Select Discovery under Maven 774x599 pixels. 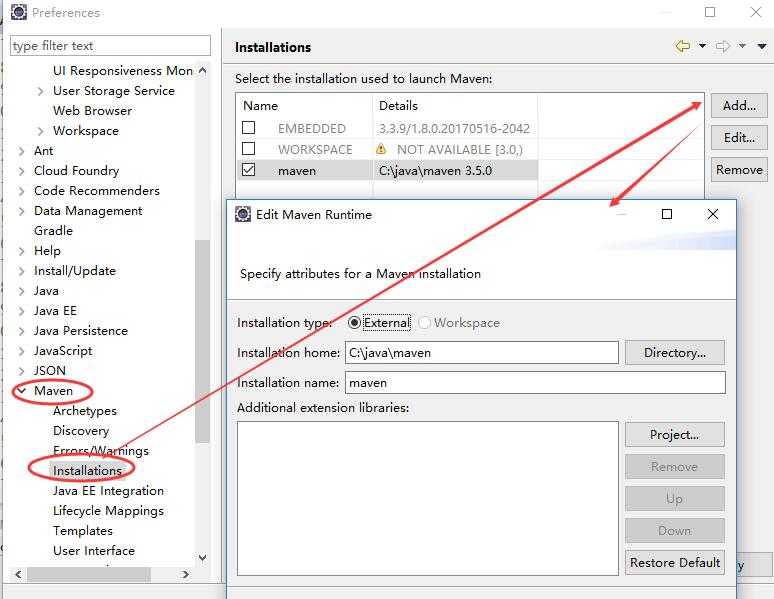click(81, 431)
